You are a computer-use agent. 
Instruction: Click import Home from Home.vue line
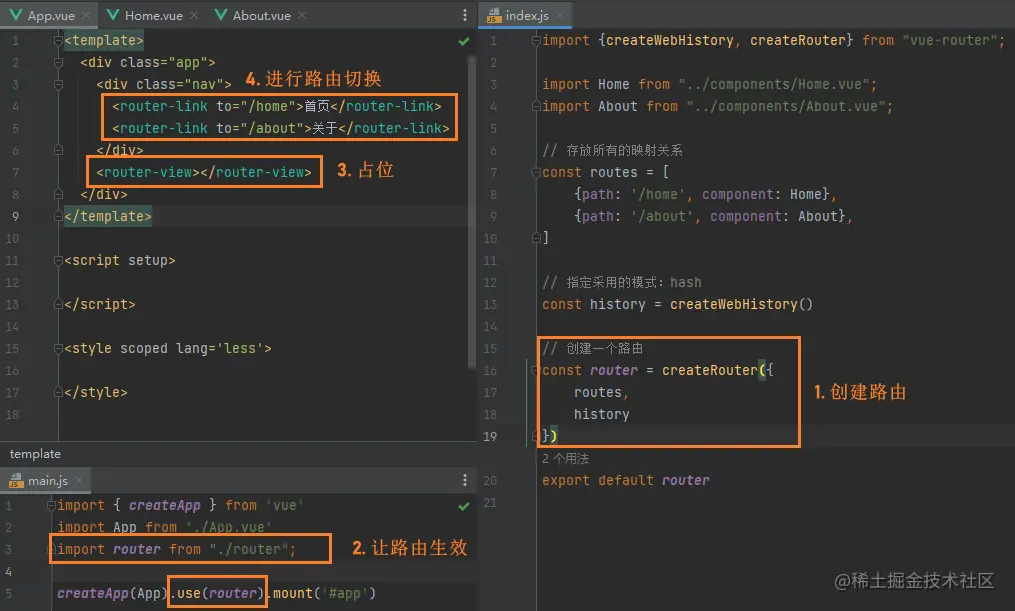point(709,84)
